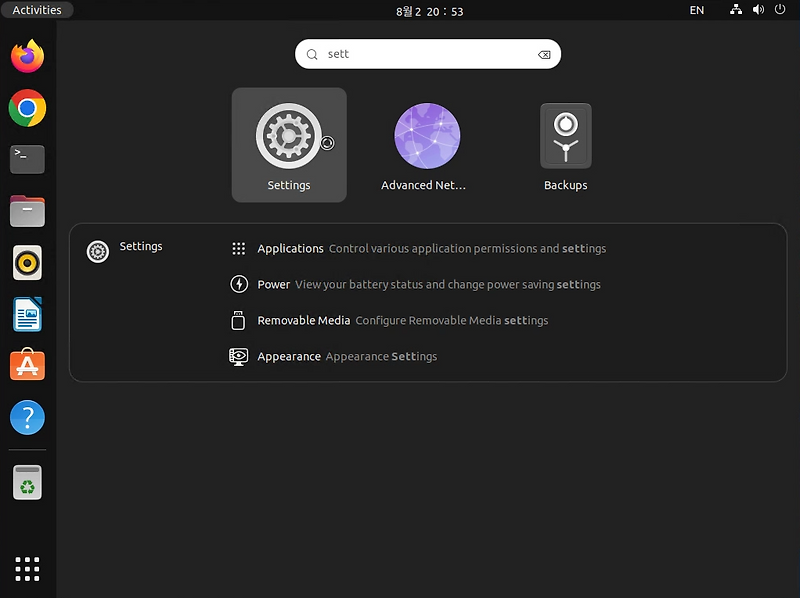This screenshot has width=800, height=598.
Task: Launch the Advanced Network Configuration app
Action: click(x=427, y=136)
